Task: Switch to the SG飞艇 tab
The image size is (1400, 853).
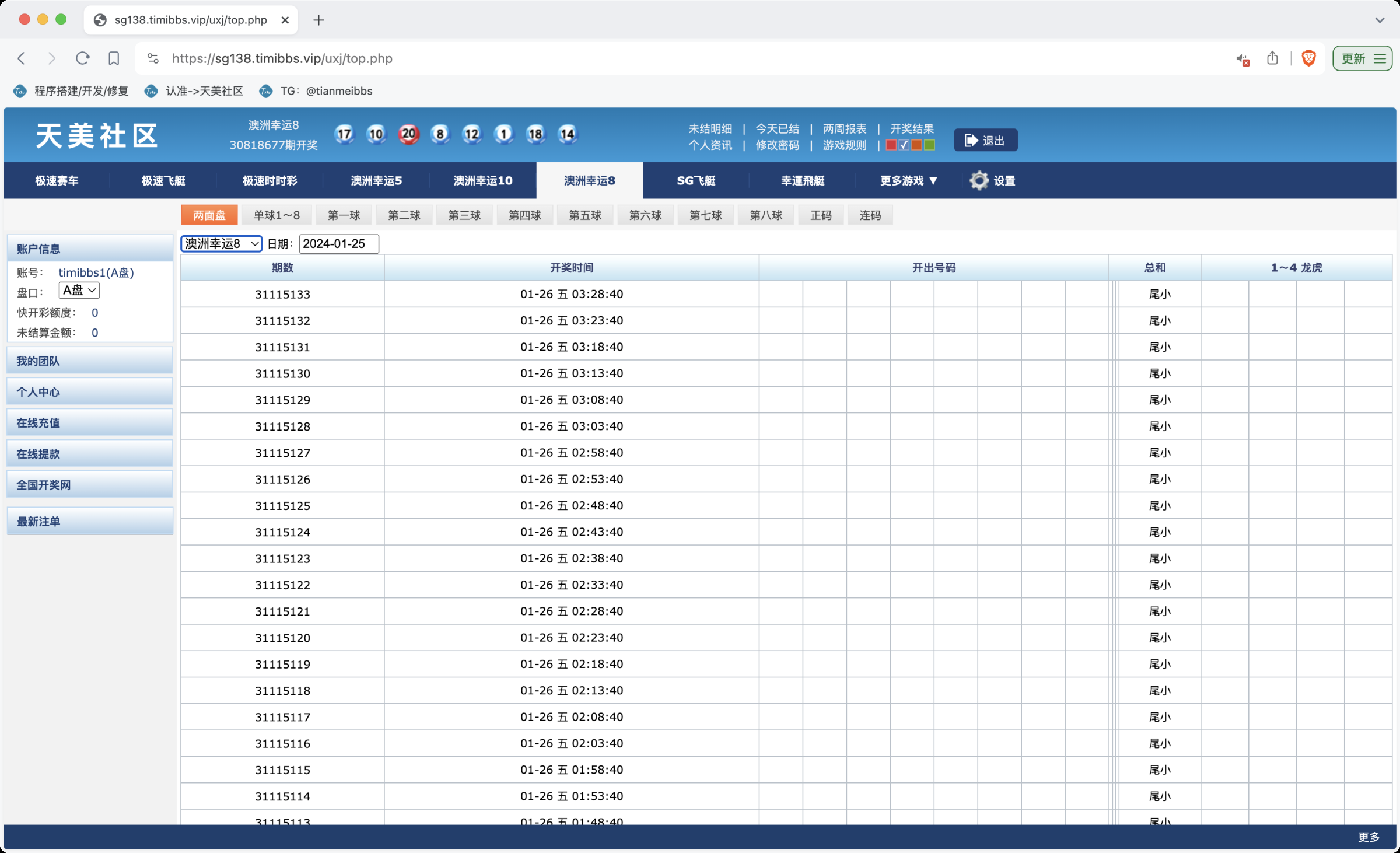Action: 696,181
